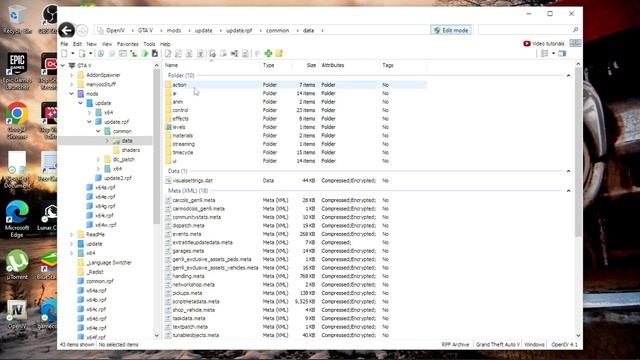Click the green plus toolbar icon
Viewport: 640px width, 360px height.
[x=268, y=53]
